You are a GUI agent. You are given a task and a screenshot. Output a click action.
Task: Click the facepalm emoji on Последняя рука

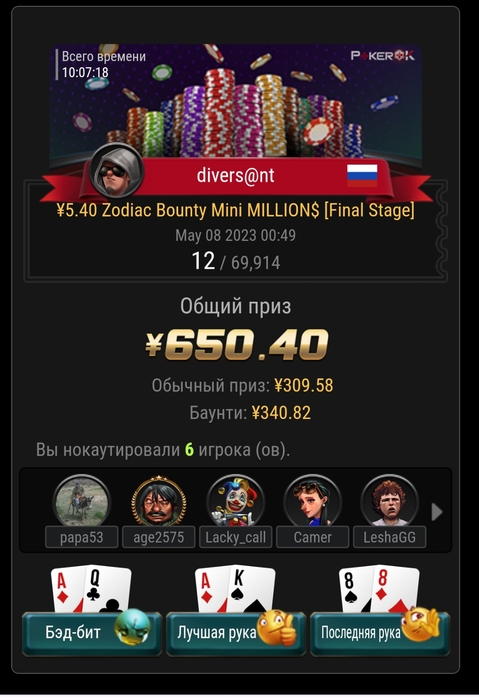[x=420, y=625]
